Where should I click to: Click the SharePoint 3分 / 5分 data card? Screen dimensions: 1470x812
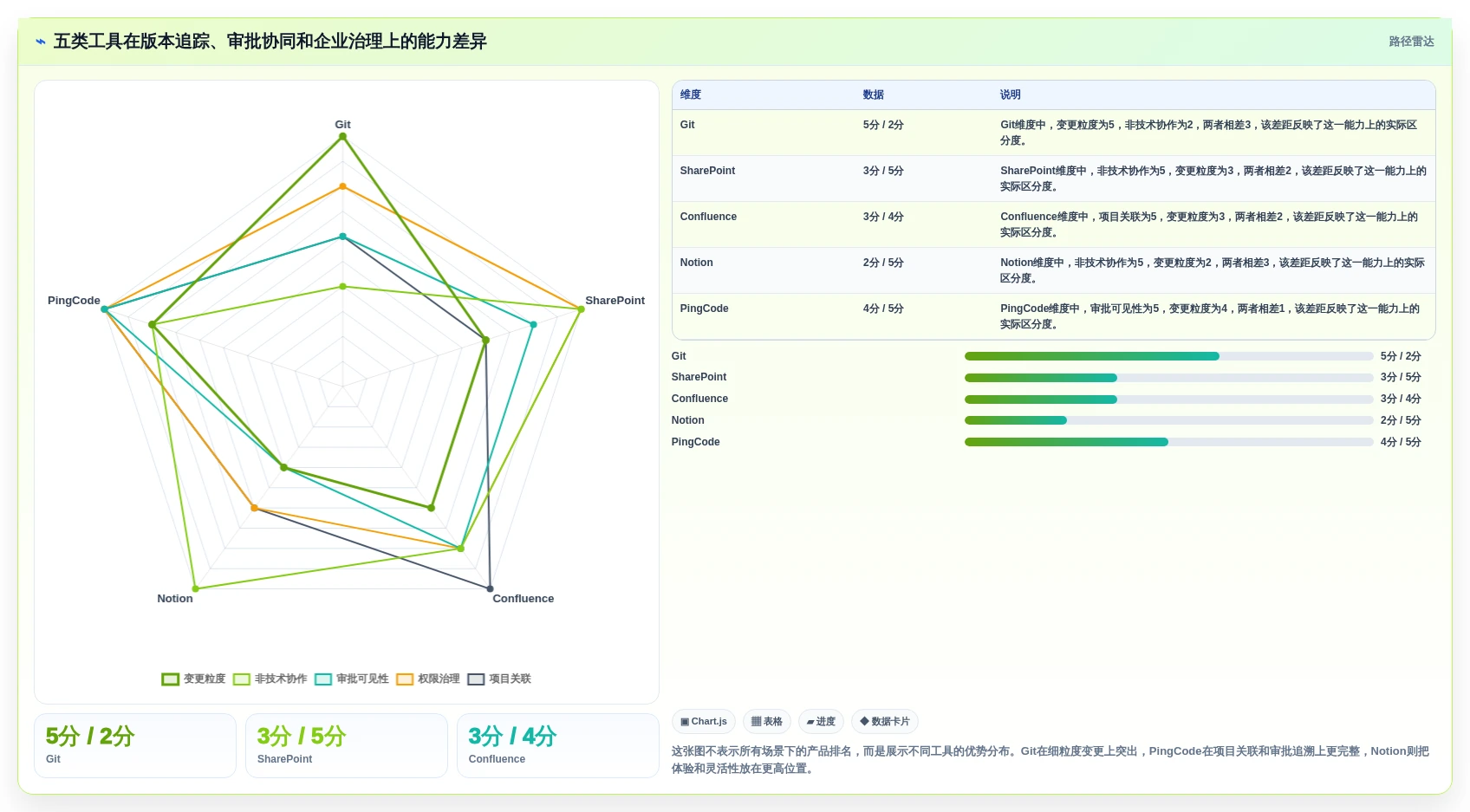click(x=347, y=745)
